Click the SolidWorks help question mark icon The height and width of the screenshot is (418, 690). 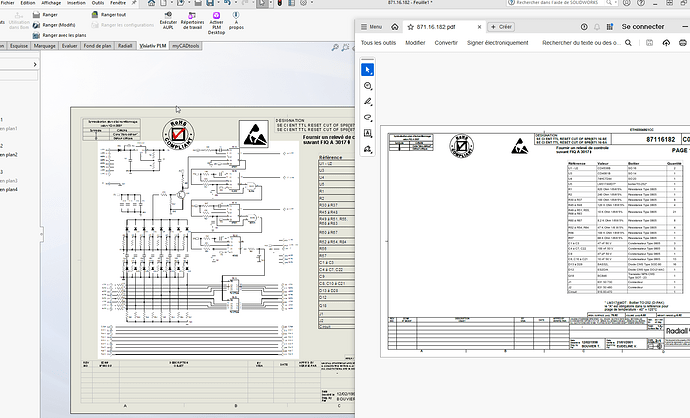point(641,3)
